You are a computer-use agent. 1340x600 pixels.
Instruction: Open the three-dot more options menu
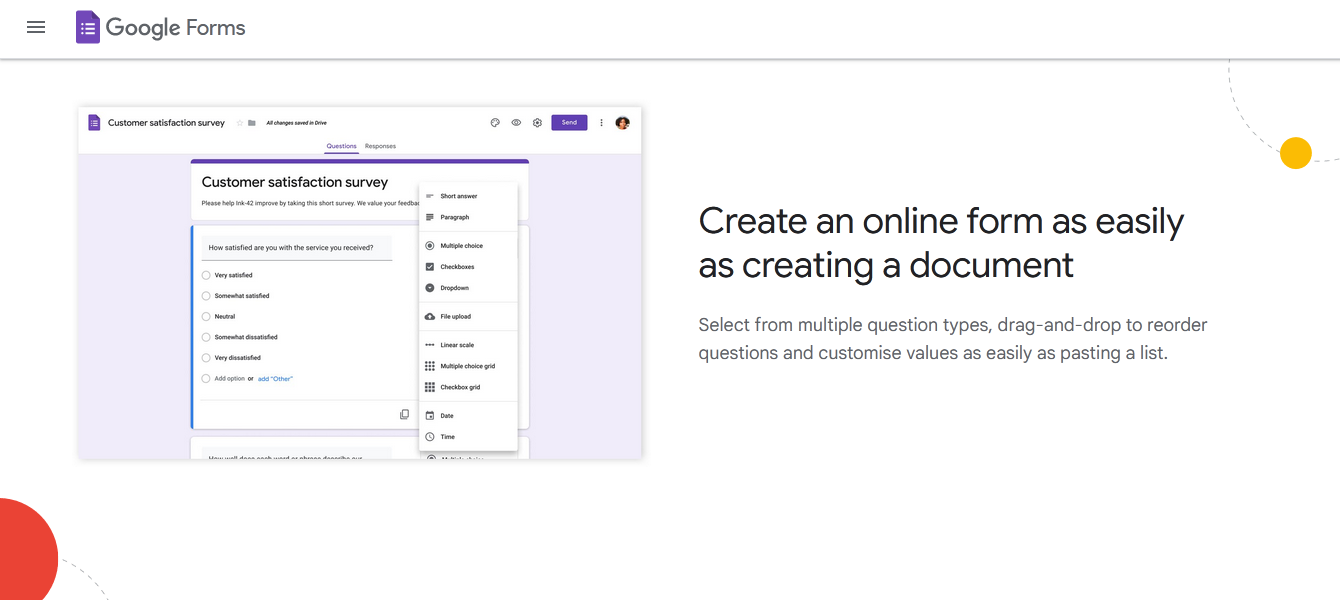coord(601,122)
